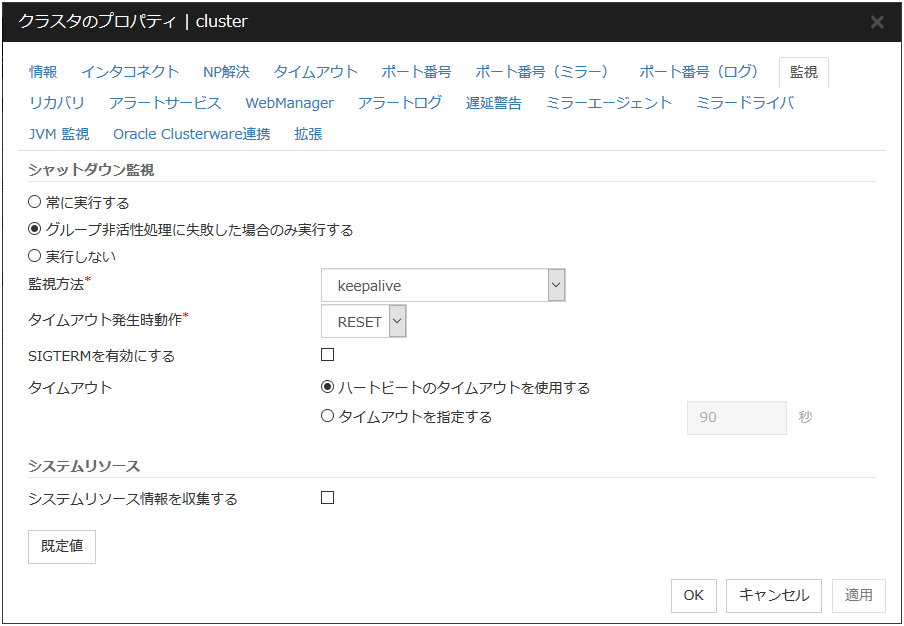Expand the タイムアウト発生時動作 RESET dropdown
Image resolution: width=904 pixels, height=626 pixels.
coord(363,322)
